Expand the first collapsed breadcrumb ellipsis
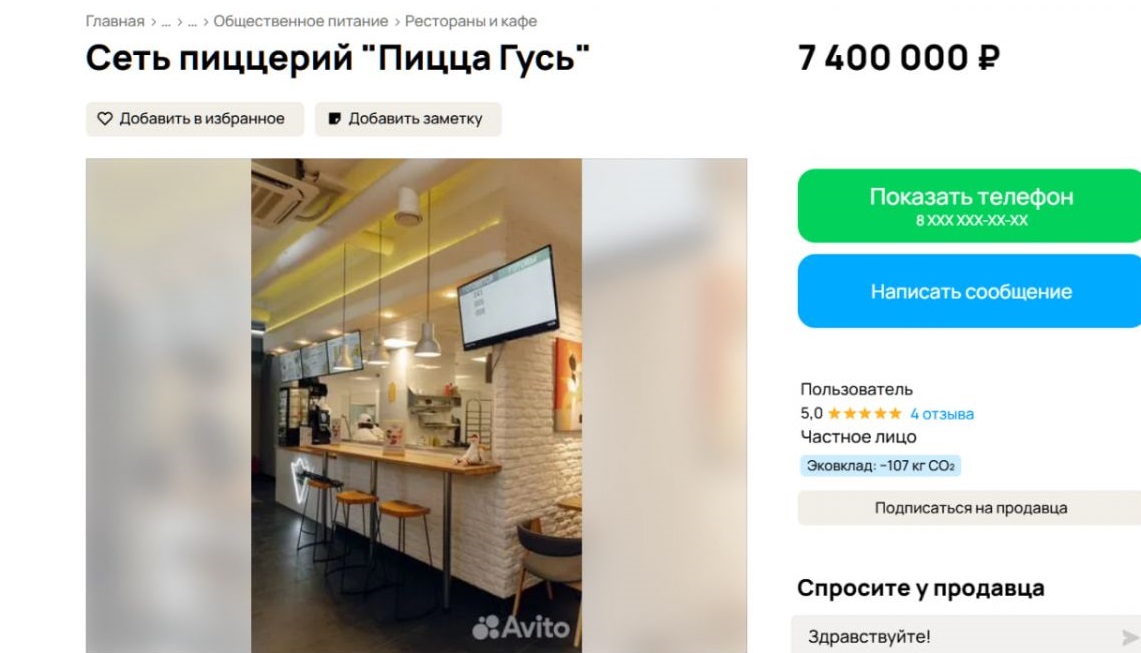The image size is (1141, 653). tap(166, 22)
